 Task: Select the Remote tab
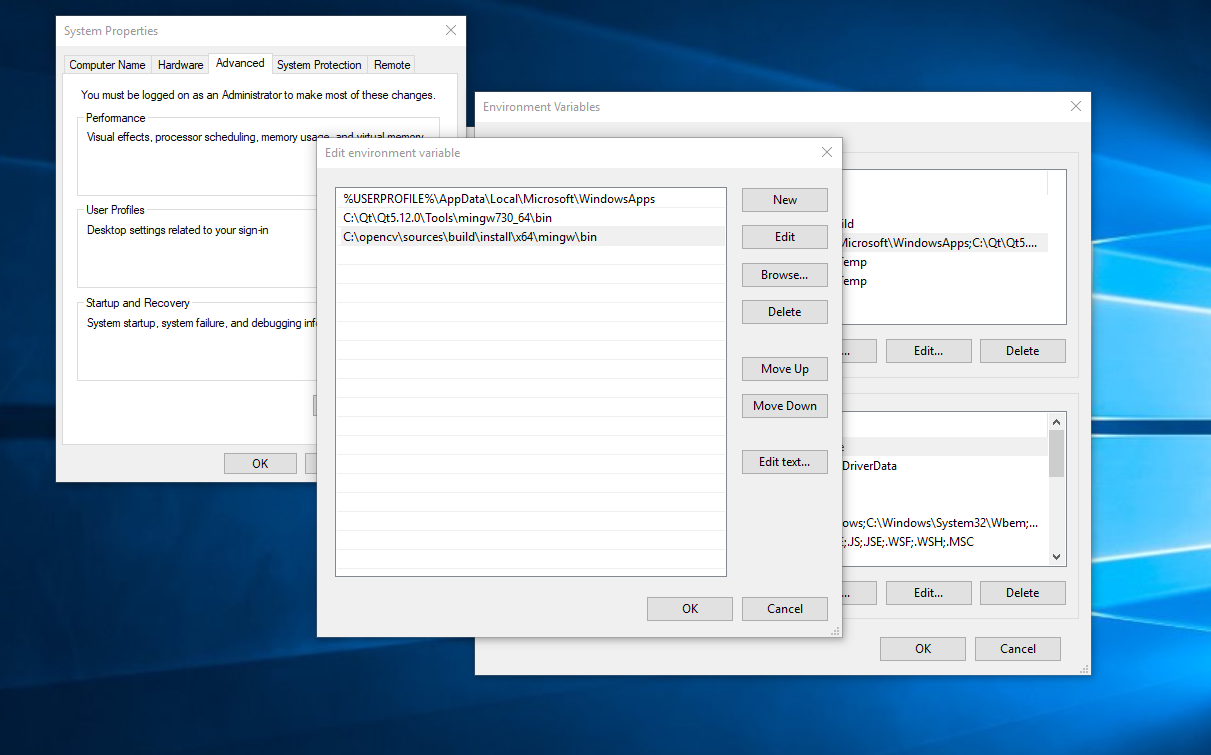[392, 65]
